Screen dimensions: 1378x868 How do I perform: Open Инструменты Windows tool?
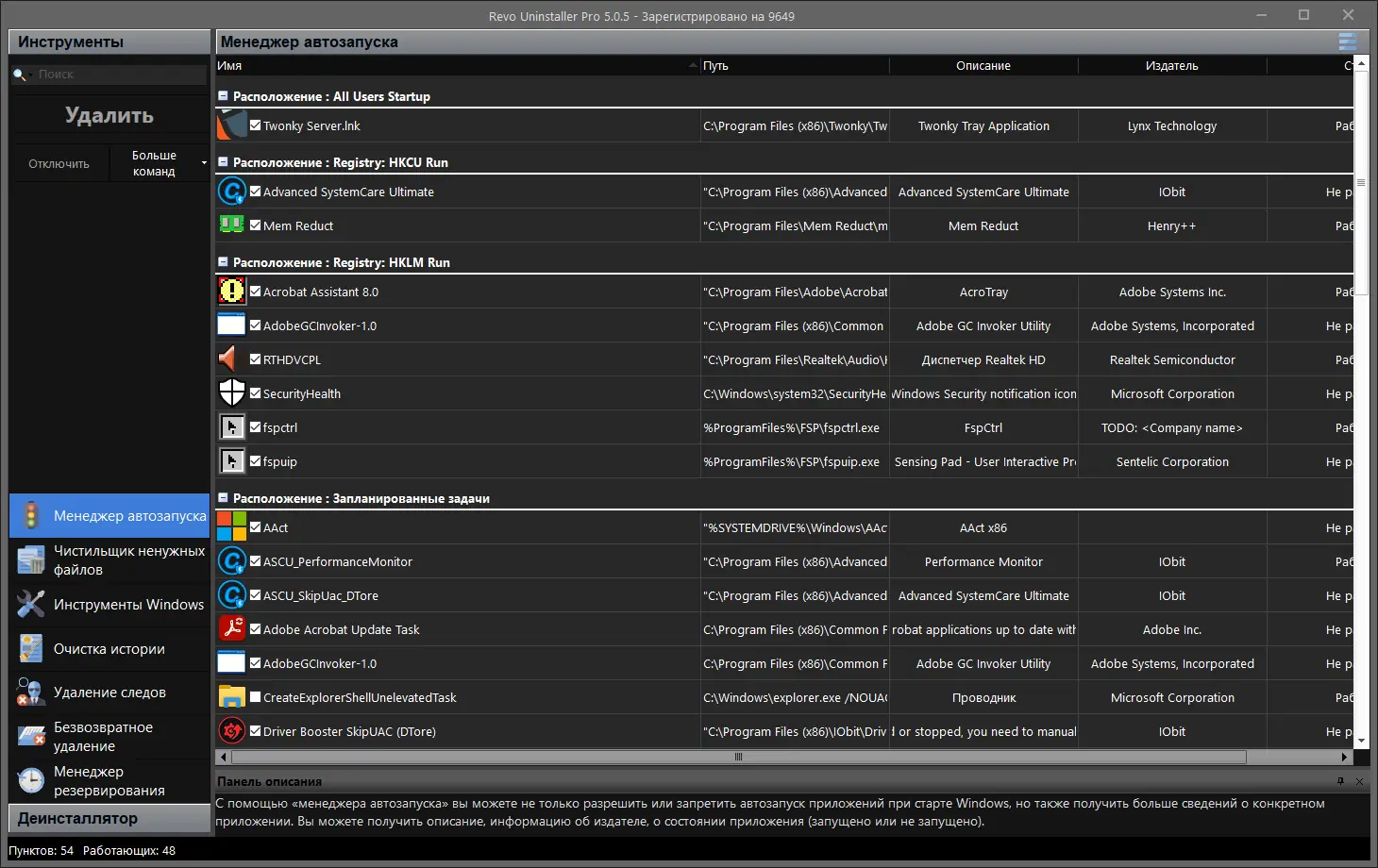coord(109,605)
